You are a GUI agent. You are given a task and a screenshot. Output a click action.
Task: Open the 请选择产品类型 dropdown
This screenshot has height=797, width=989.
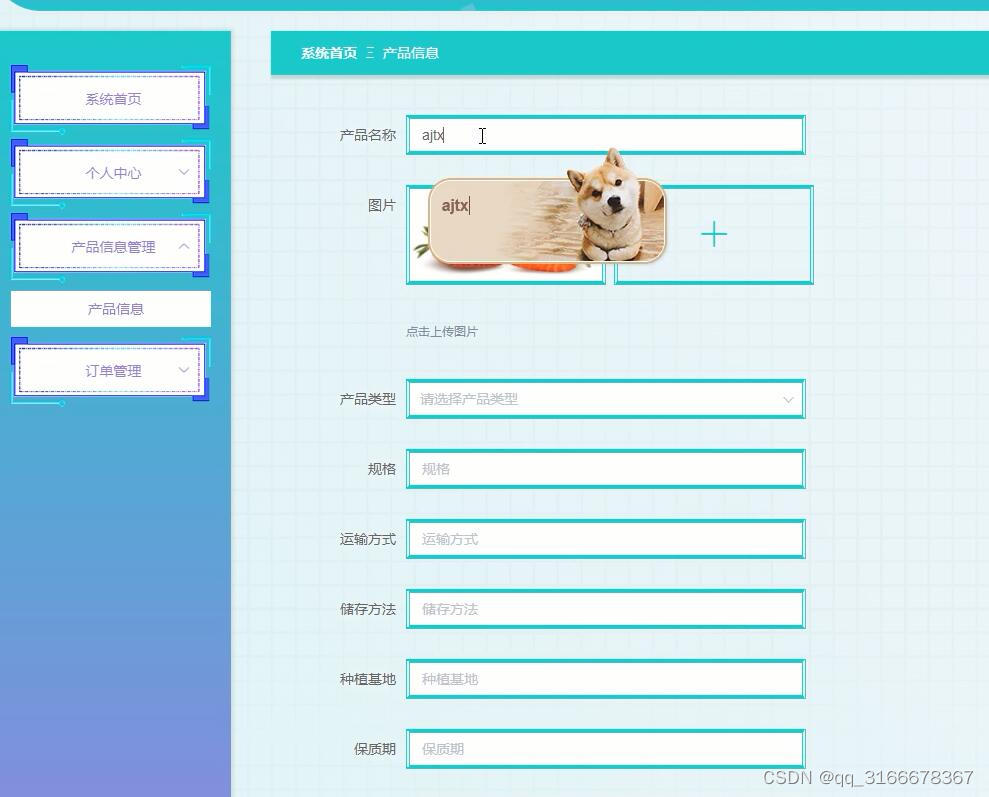point(605,398)
